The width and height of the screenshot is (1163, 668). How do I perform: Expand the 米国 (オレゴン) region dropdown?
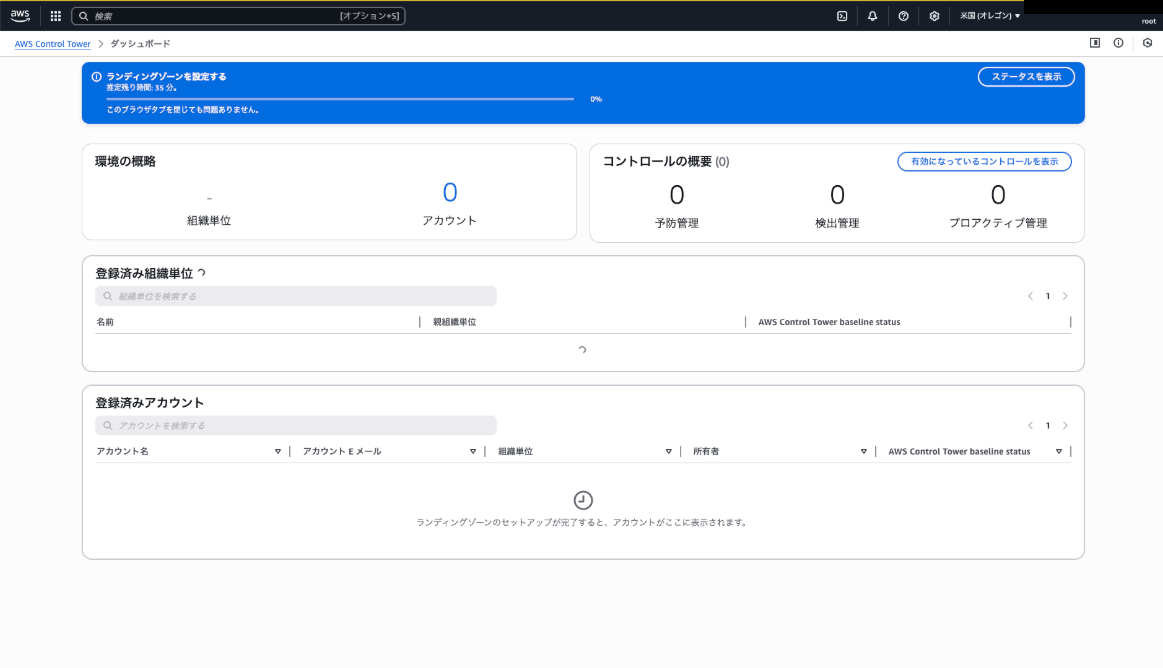(989, 16)
